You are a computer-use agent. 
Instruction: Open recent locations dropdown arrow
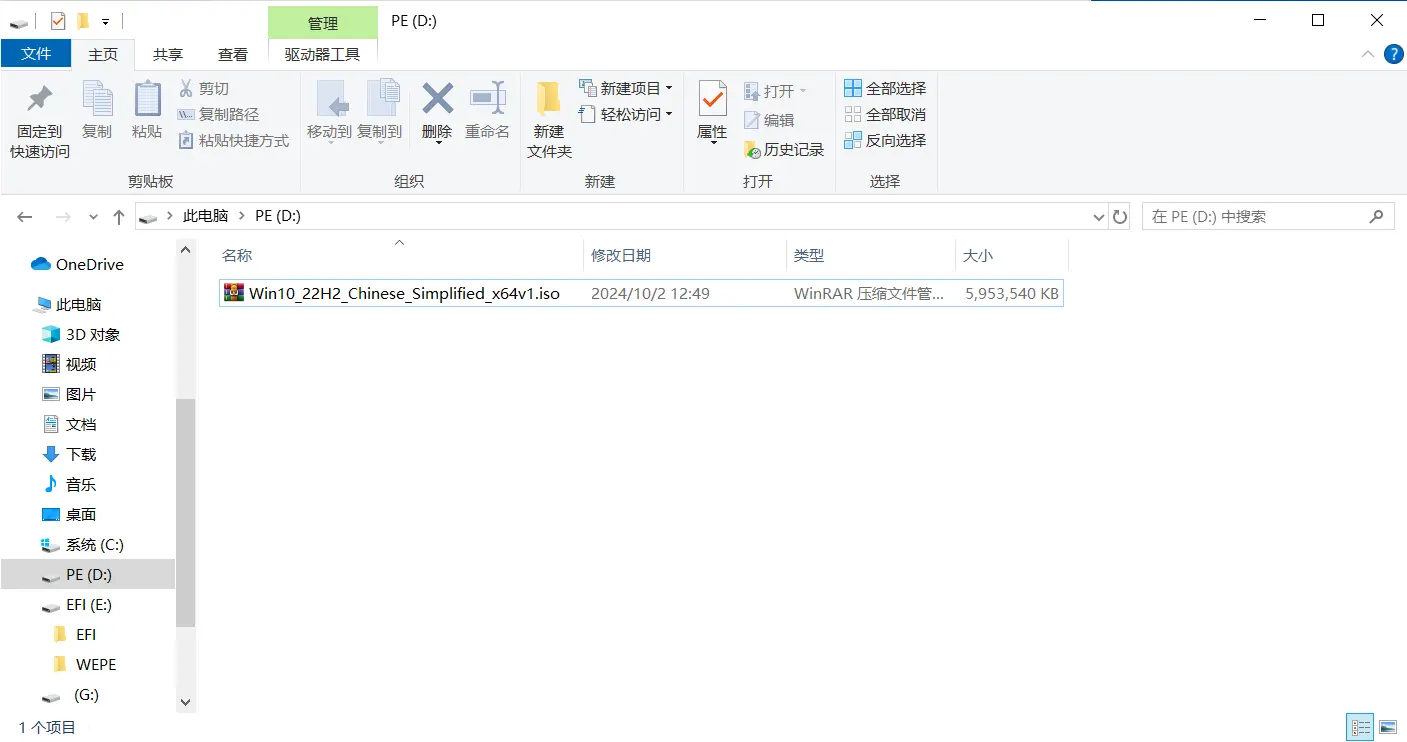pos(94,216)
